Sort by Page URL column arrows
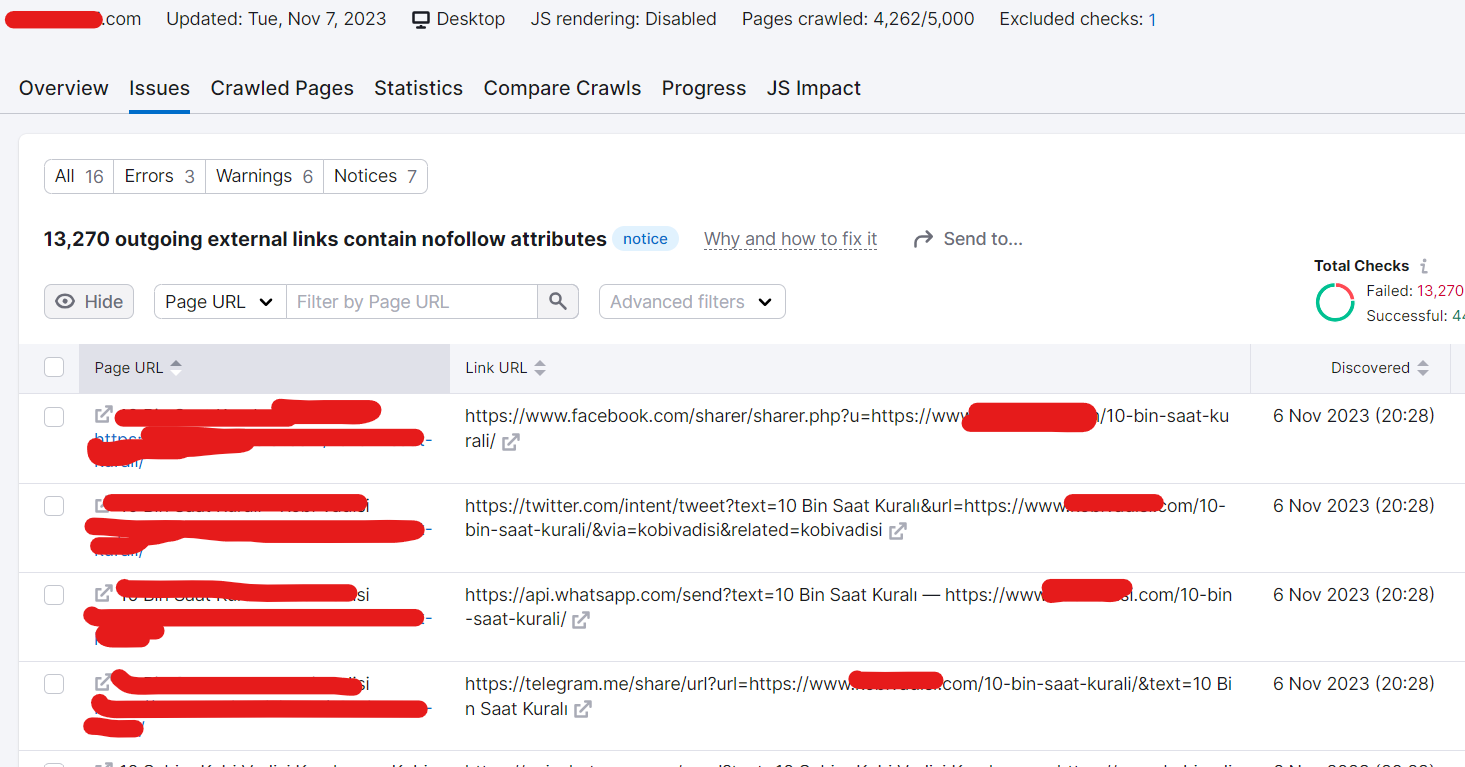The image size is (1465, 767). tap(176, 368)
